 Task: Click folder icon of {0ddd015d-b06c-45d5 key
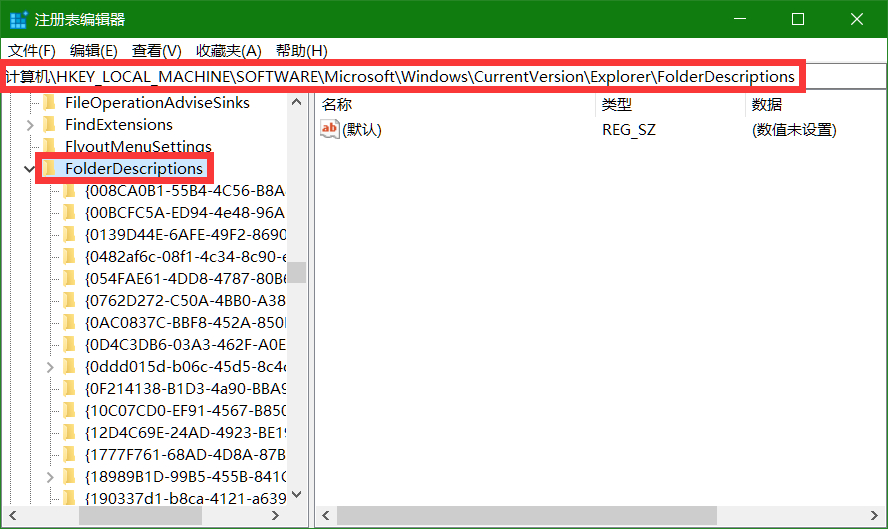70,367
